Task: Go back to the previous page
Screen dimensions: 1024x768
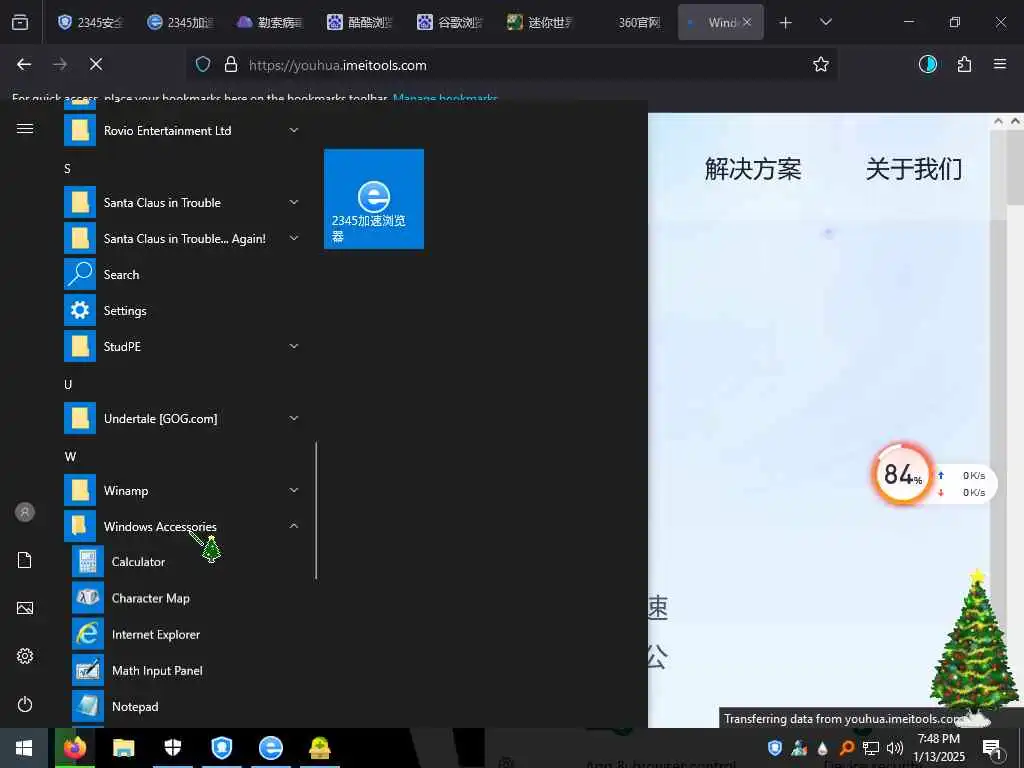Action: coord(24,64)
